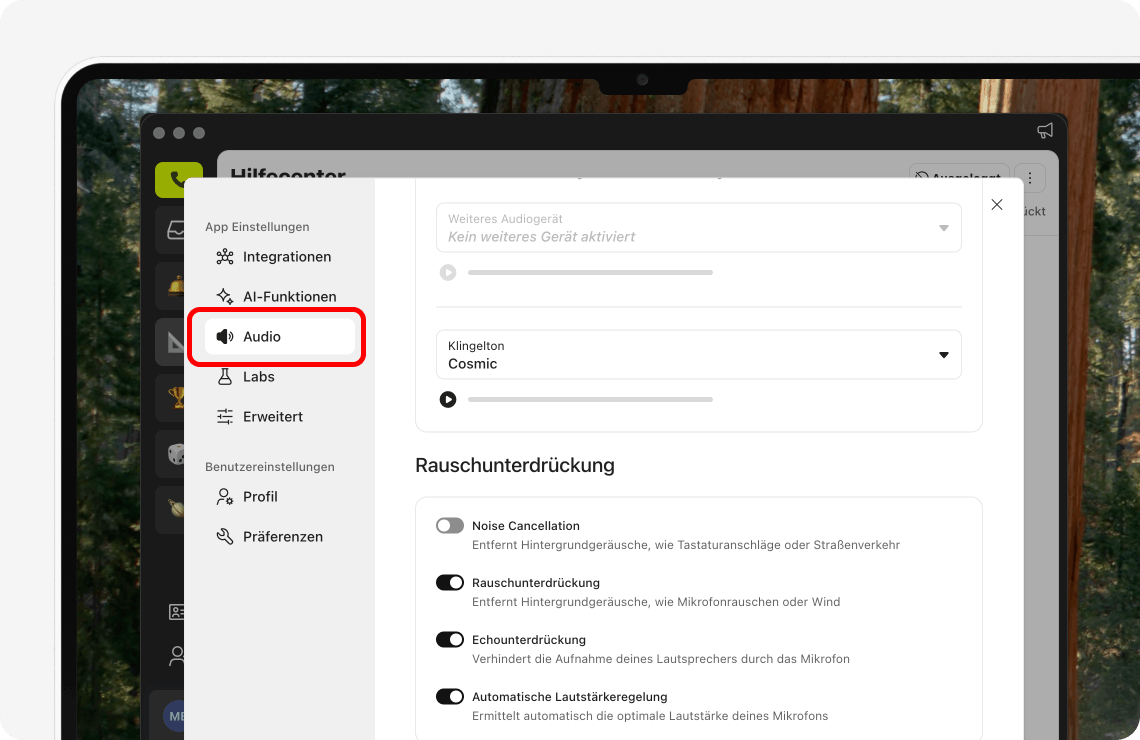
Task: Open the three-dot options menu
Action: 1029,177
